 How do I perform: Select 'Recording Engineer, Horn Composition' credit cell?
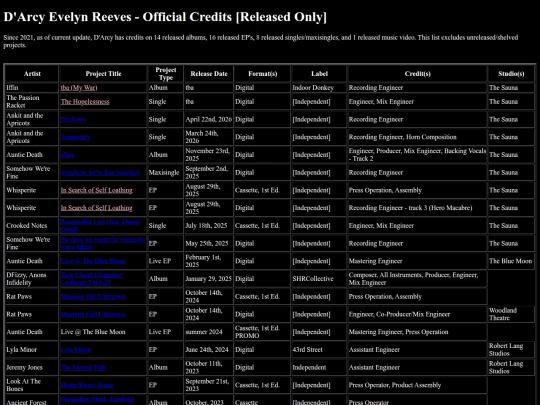point(417,137)
